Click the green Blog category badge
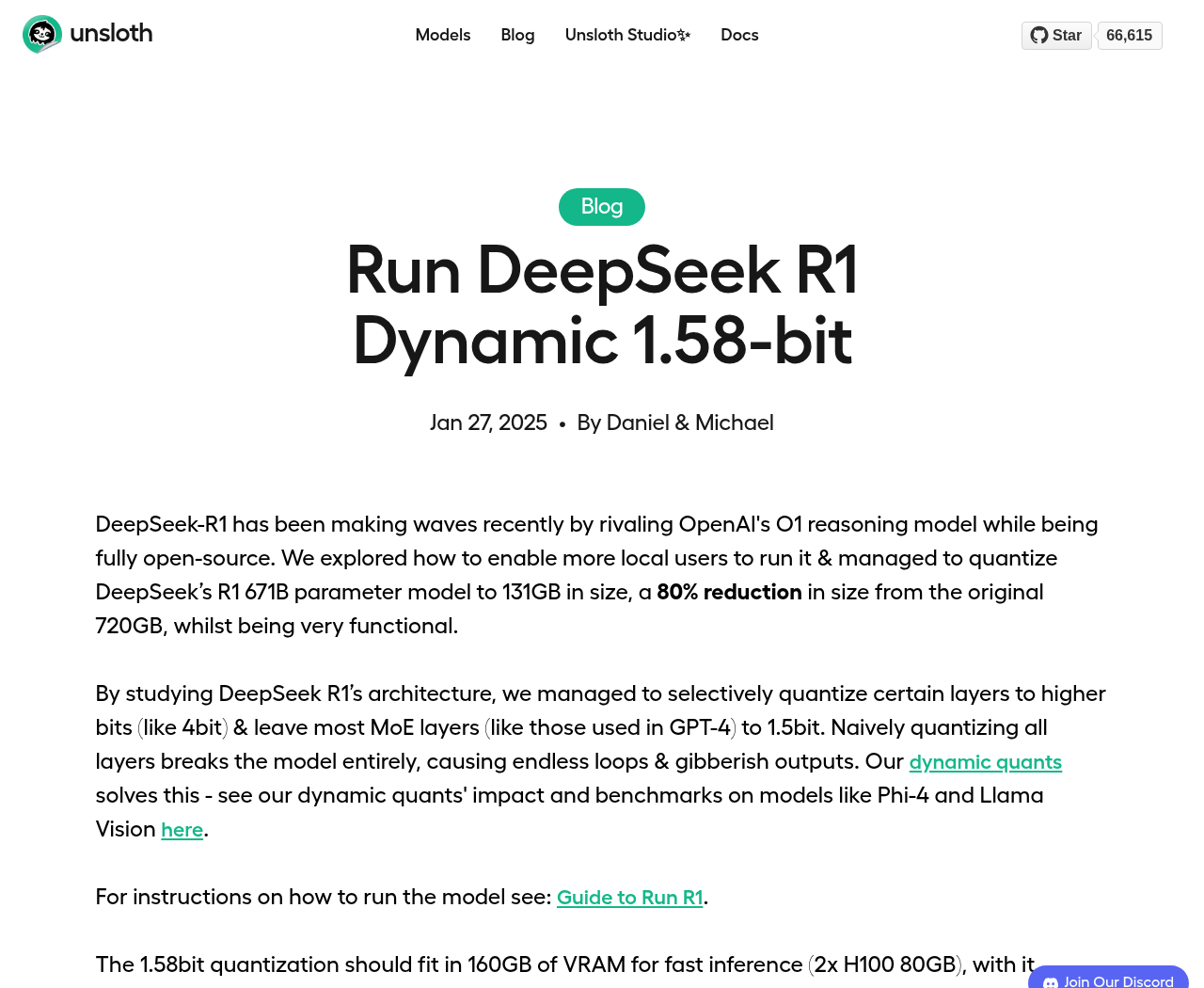Screen dimensions: 1204x988 tap(602, 207)
